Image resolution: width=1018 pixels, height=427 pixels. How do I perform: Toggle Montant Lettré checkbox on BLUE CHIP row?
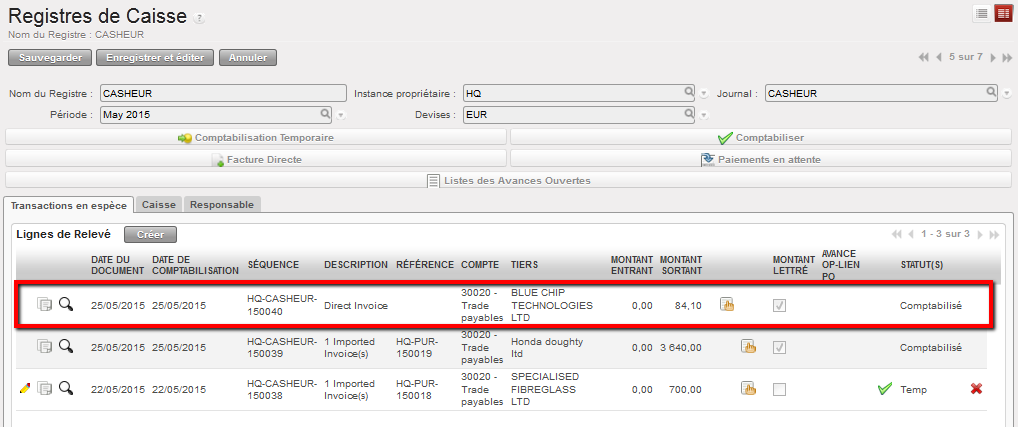click(779, 305)
